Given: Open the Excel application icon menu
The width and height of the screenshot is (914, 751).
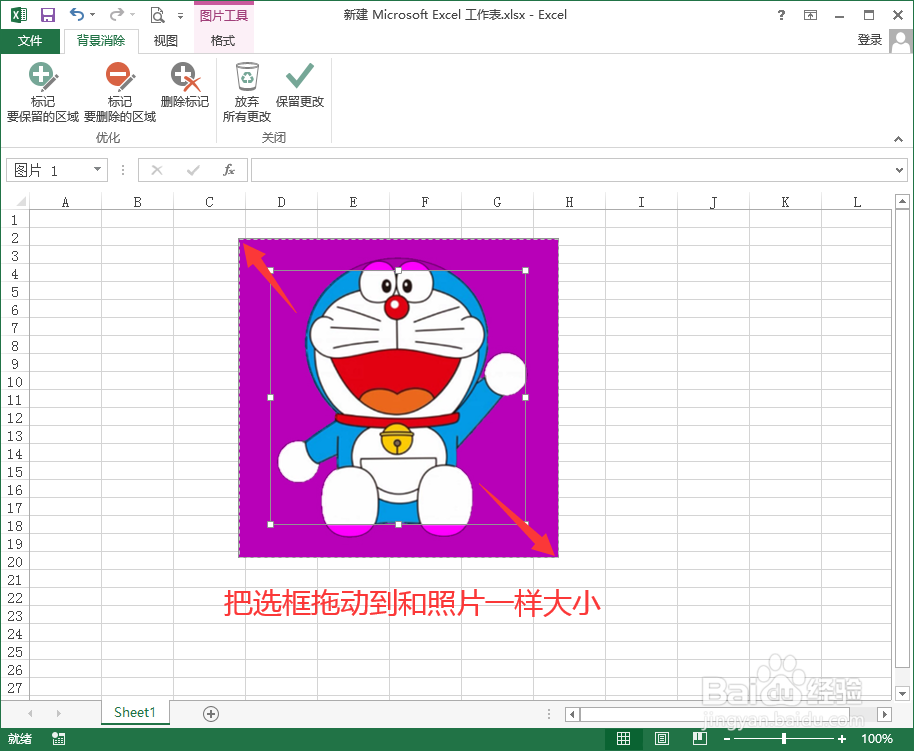Looking at the screenshot, I should point(19,15).
